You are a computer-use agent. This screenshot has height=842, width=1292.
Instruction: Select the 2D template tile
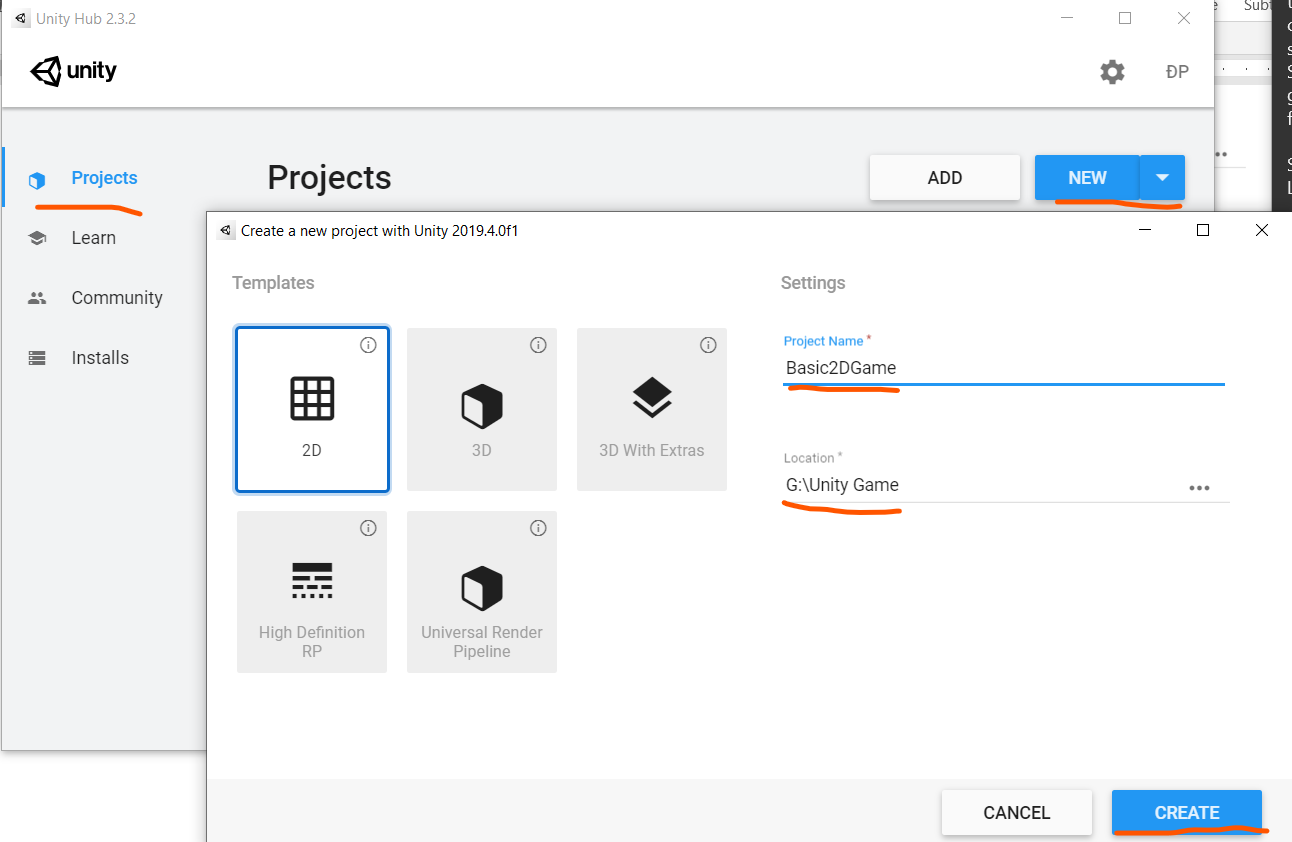(x=312, y=410)
